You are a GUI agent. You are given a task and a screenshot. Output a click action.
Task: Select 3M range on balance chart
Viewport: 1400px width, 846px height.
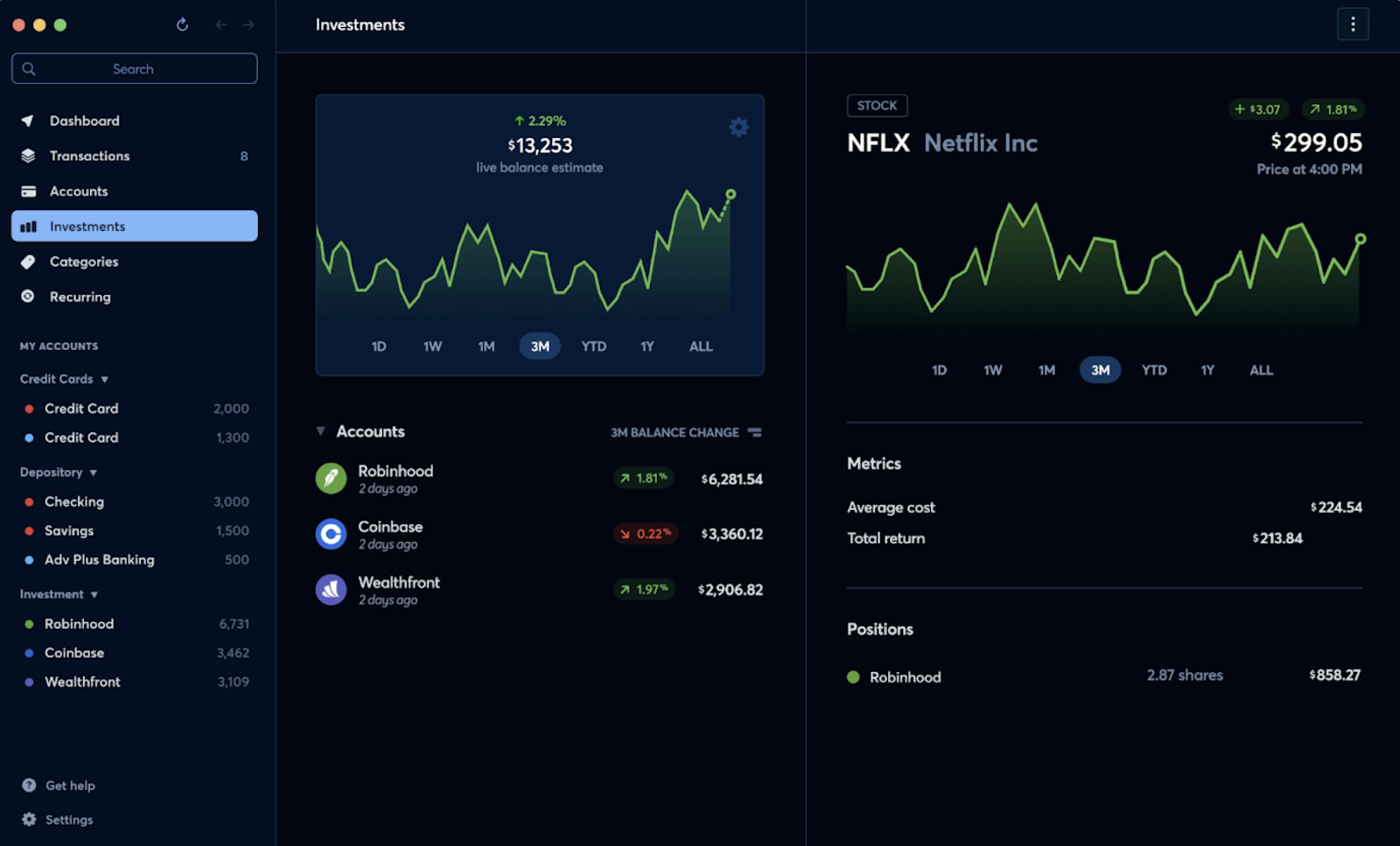(x=540, y=346)
